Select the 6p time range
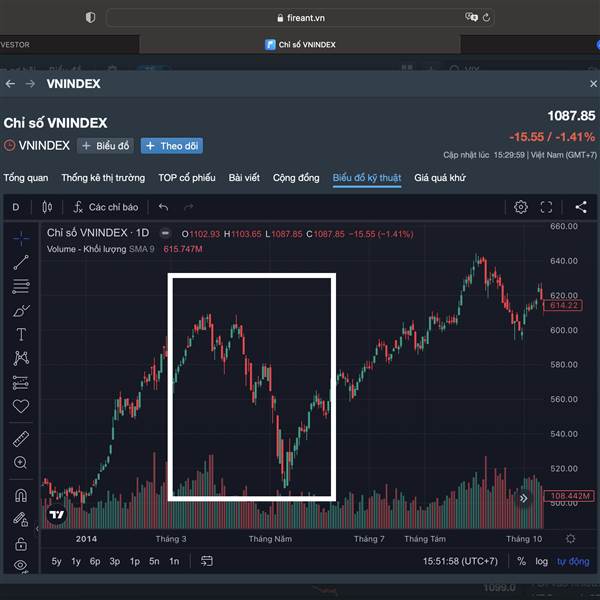 [95, 561]
